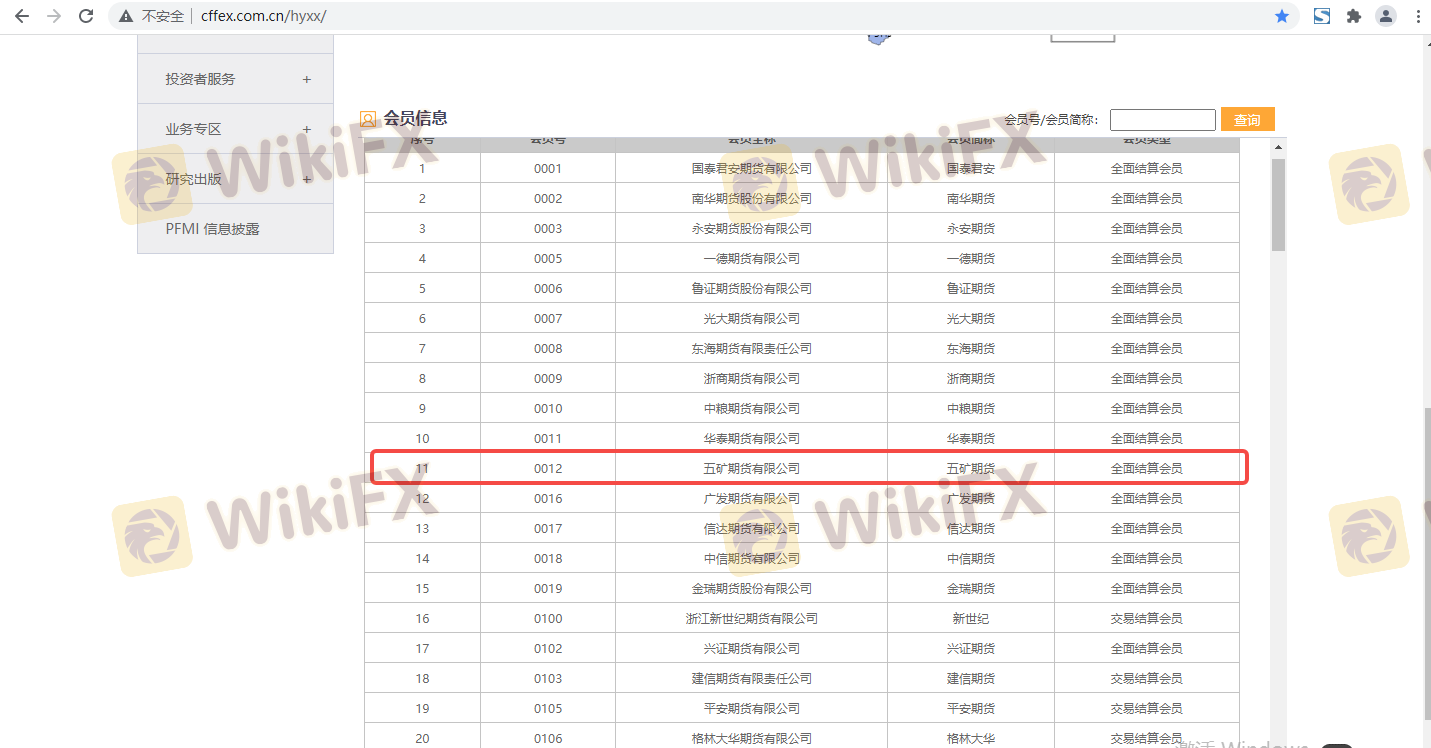Select full name 永安期货股份有限公司
The height and width of the screenshot is (748, 1431).
pos(751,229)
